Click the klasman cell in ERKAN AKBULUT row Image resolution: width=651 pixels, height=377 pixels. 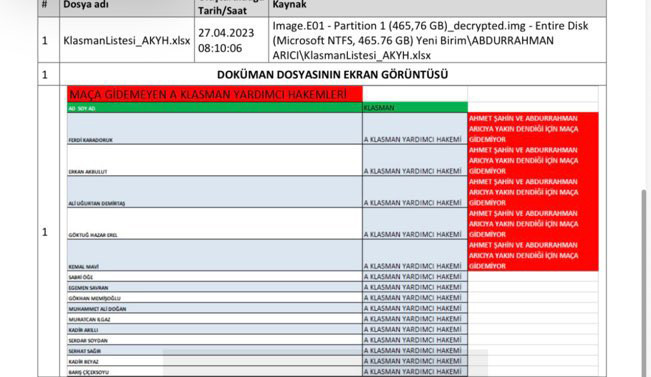coord(415,160)
